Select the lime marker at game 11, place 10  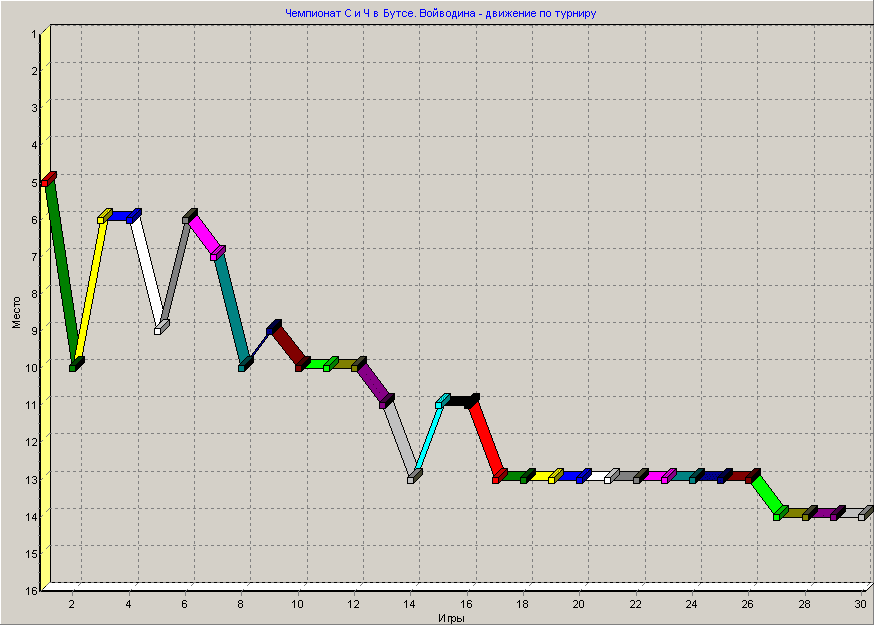331,364
